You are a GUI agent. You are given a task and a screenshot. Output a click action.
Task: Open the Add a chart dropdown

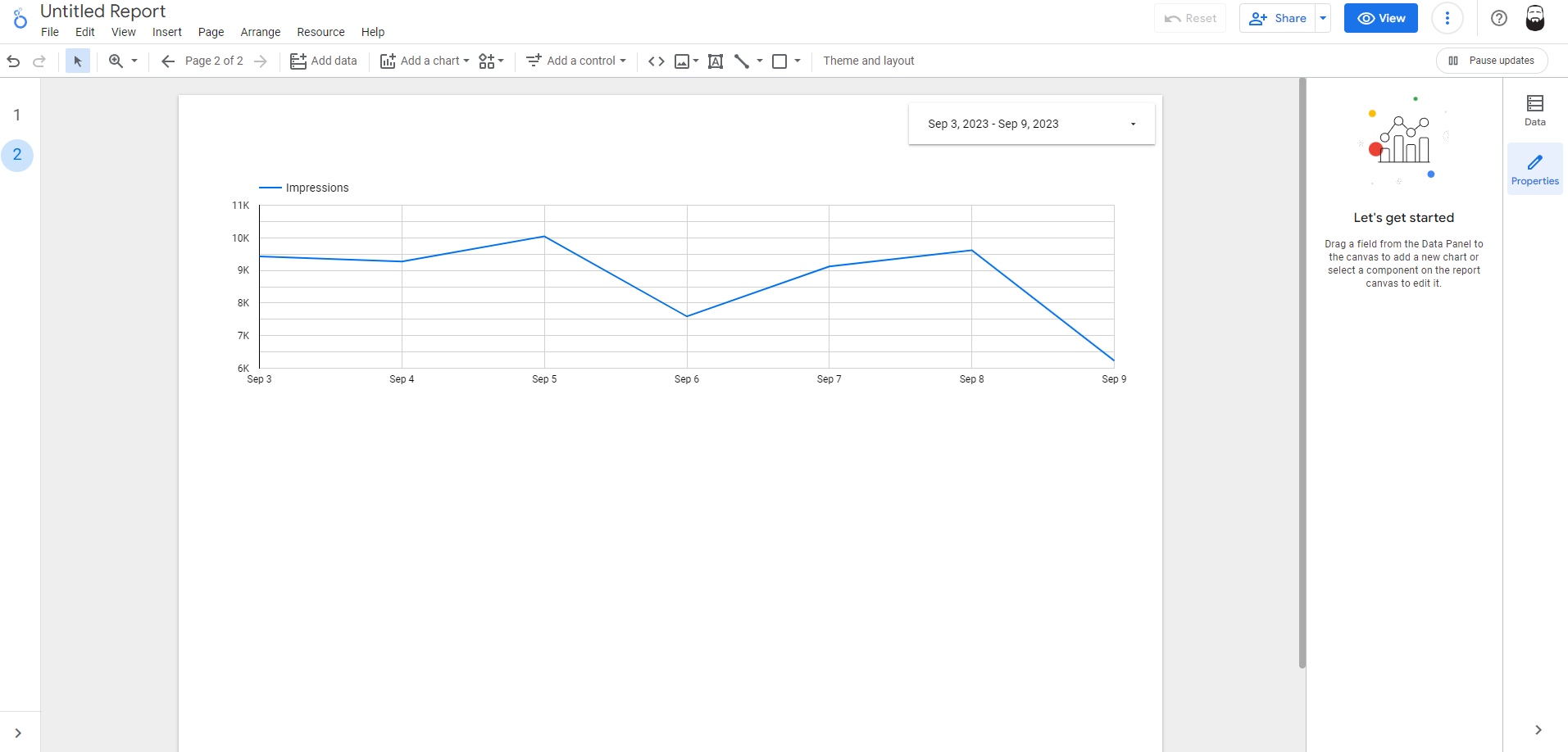[425, 61]
